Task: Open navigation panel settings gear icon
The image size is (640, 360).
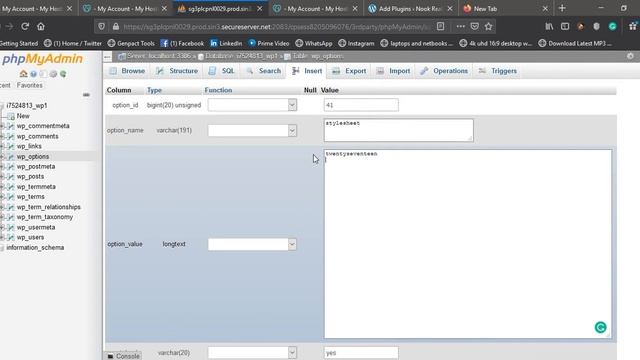Action: 53,74
